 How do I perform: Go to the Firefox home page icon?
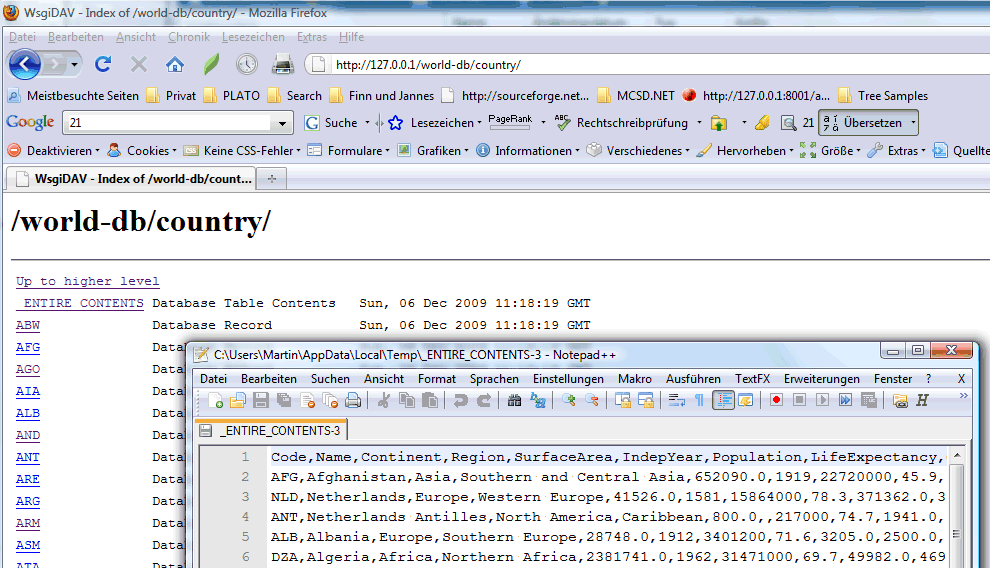tap(175, 65)
